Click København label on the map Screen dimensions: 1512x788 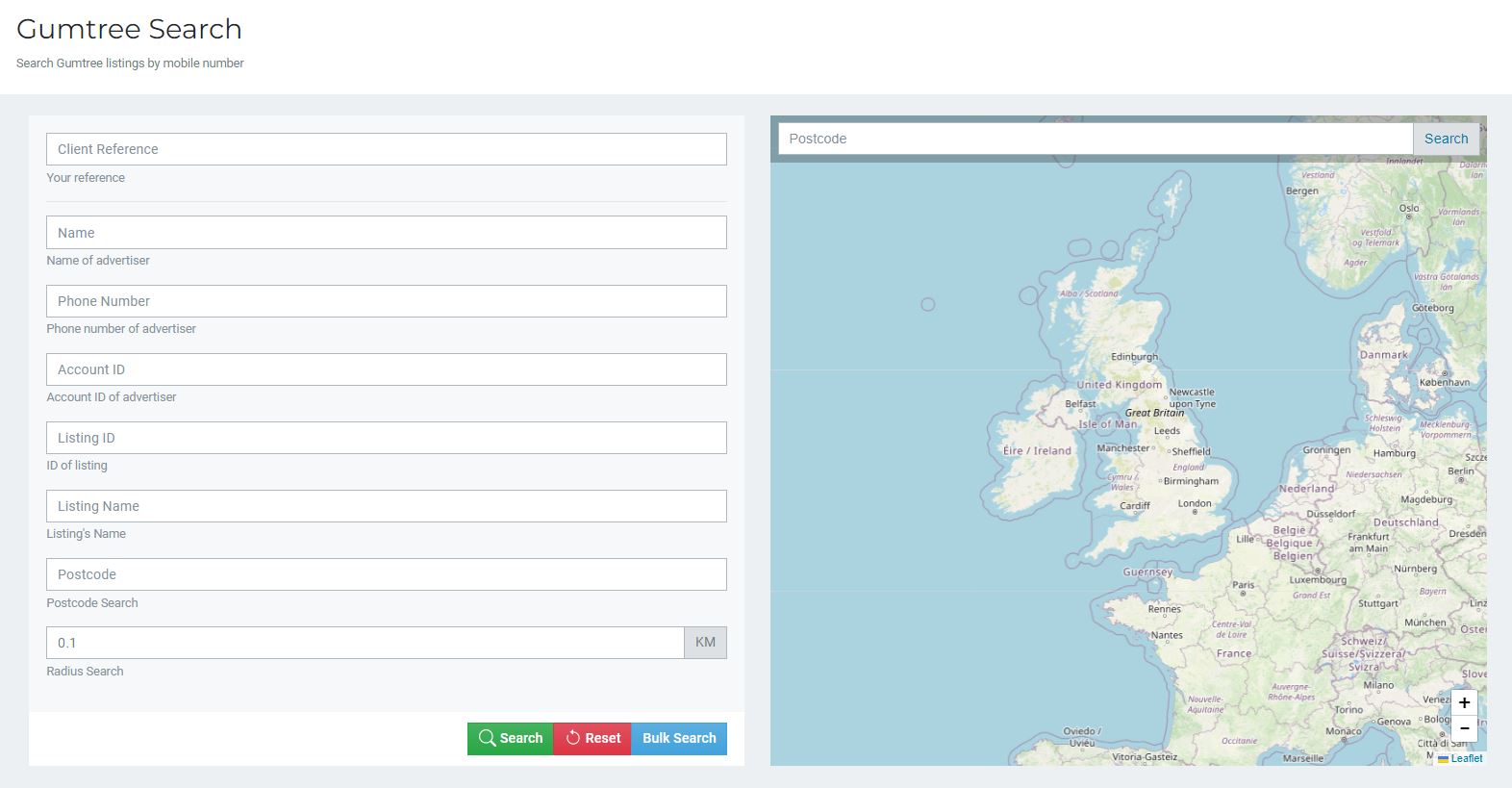click(x=1445, y=382)
